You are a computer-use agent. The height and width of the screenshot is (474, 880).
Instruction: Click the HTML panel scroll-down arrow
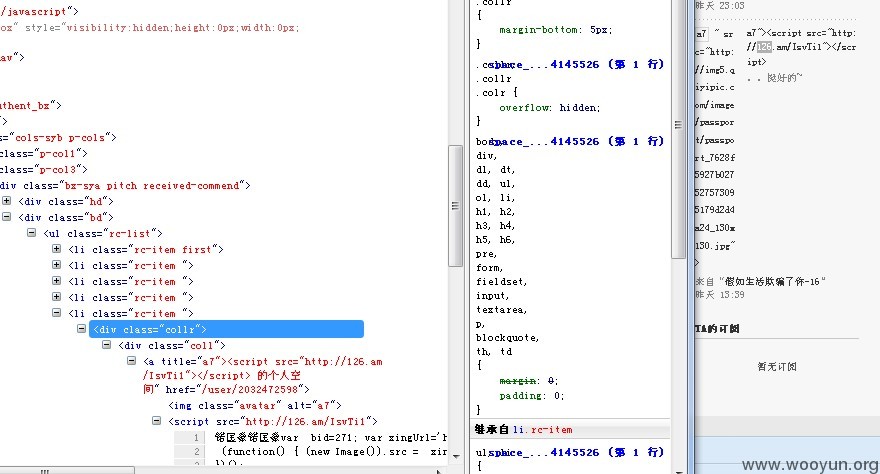click(456, 457)
